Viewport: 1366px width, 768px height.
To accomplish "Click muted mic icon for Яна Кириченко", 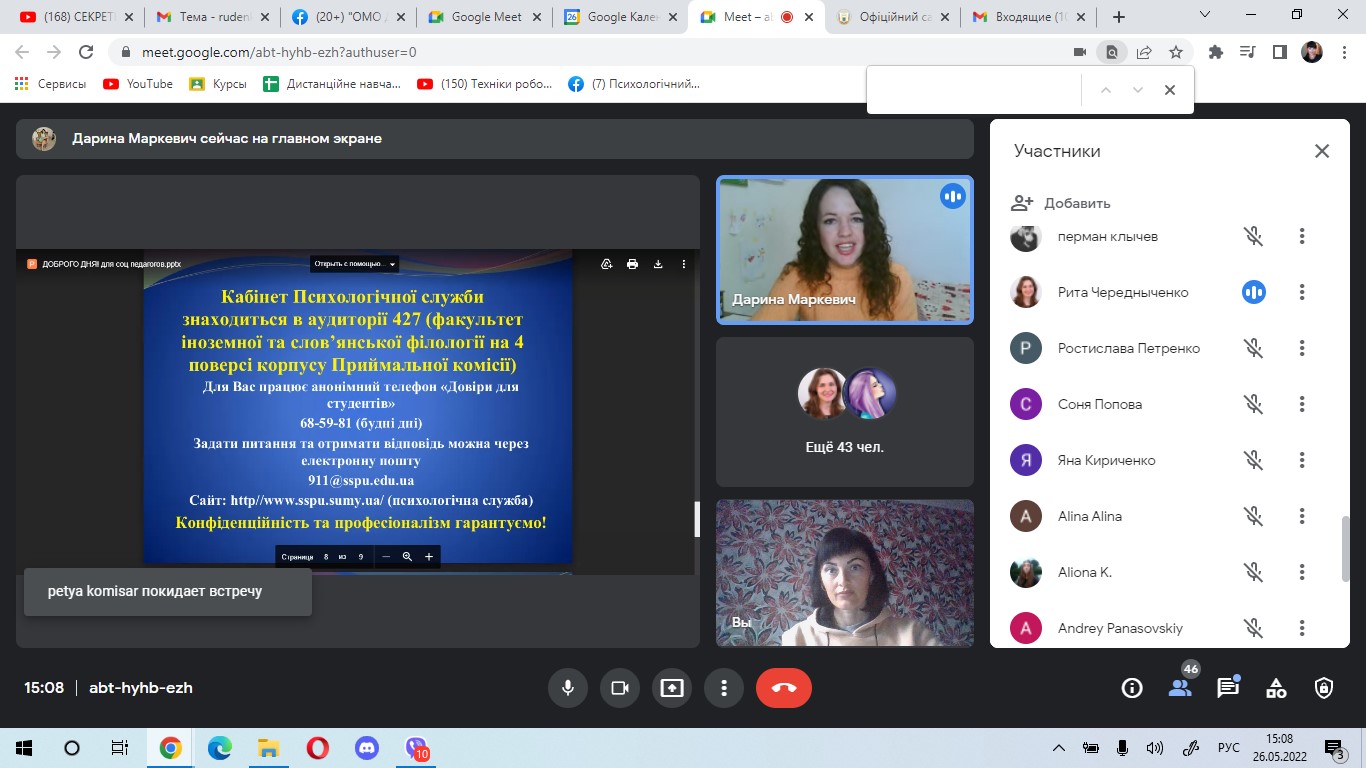I will point(1254,460).
